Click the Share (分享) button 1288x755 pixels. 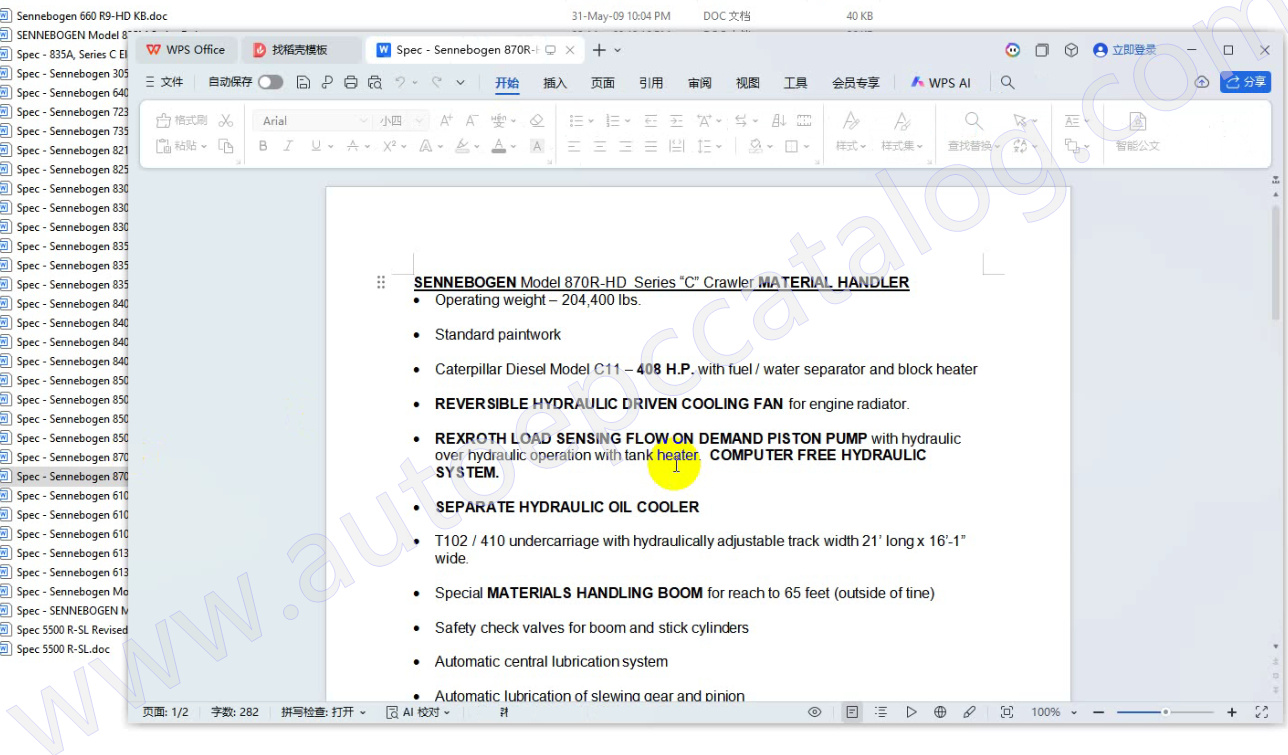click(x=1245, y=82)
